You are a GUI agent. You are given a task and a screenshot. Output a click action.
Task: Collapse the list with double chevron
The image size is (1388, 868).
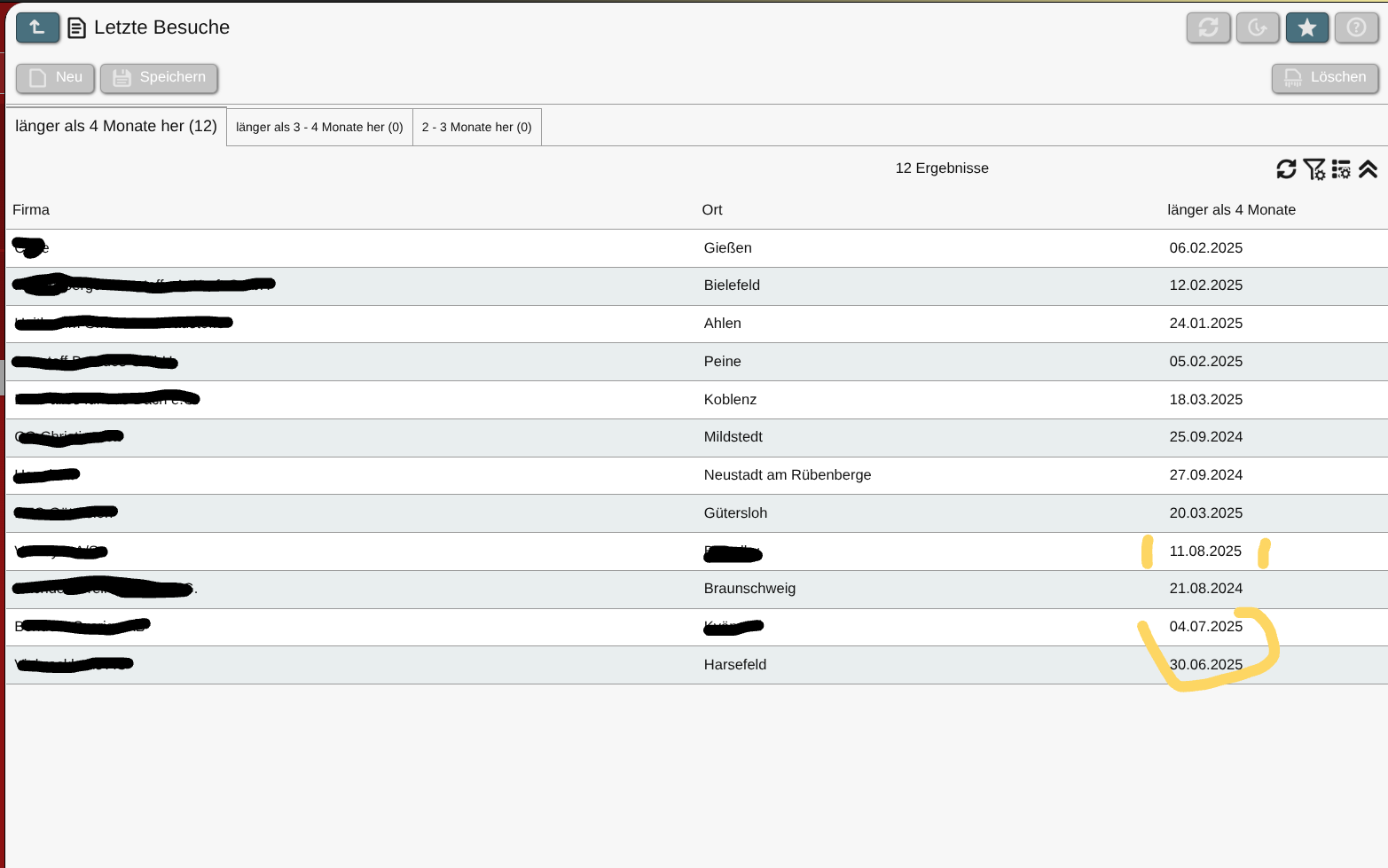[1368, 168]
